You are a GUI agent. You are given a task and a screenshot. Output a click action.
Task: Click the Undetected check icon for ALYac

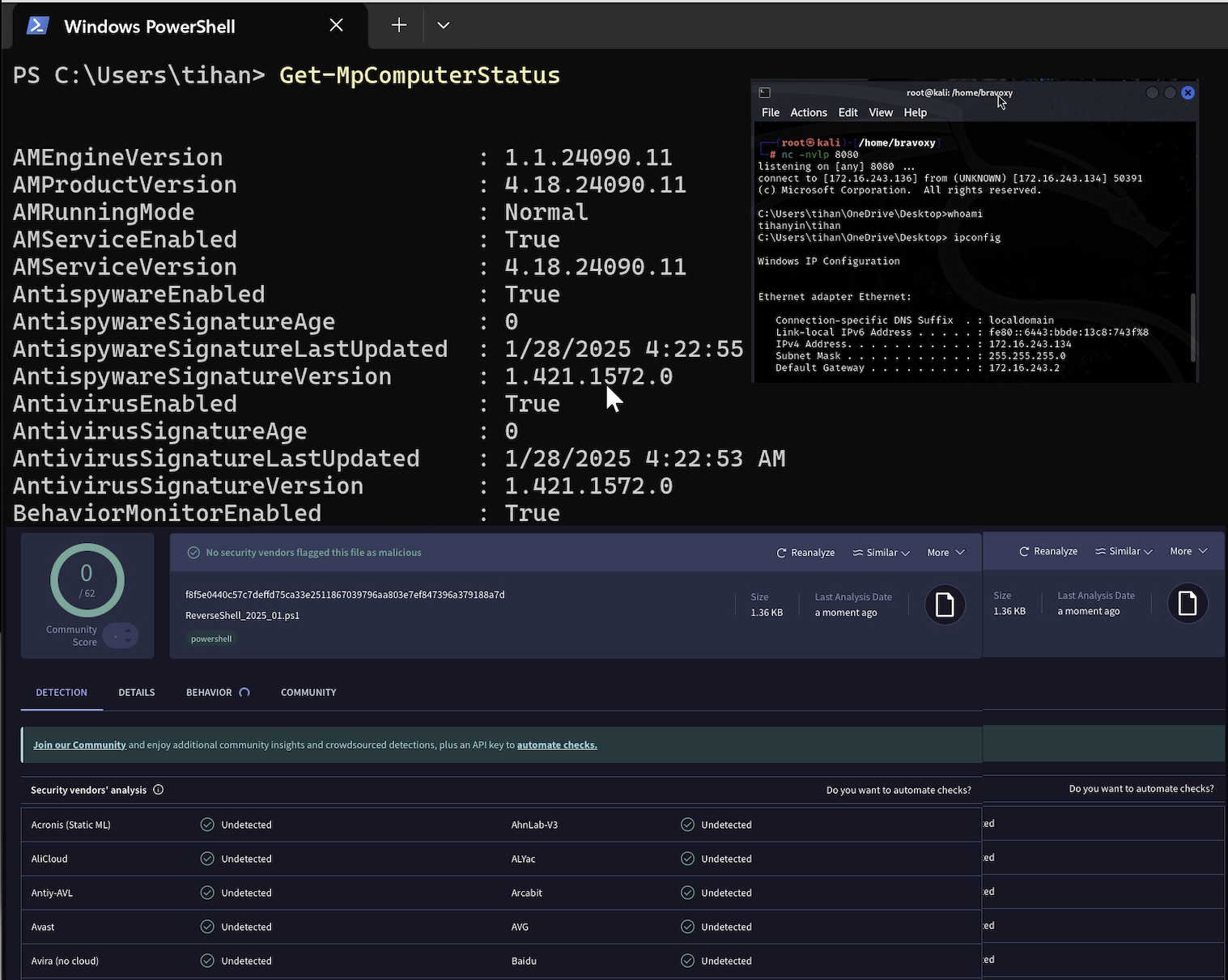[687, 859]
